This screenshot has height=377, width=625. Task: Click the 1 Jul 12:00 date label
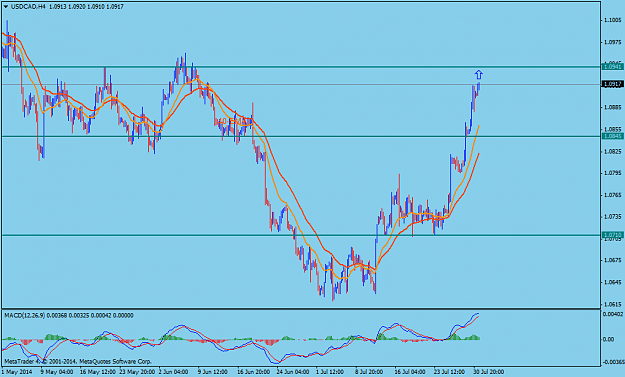click(330, 372)
